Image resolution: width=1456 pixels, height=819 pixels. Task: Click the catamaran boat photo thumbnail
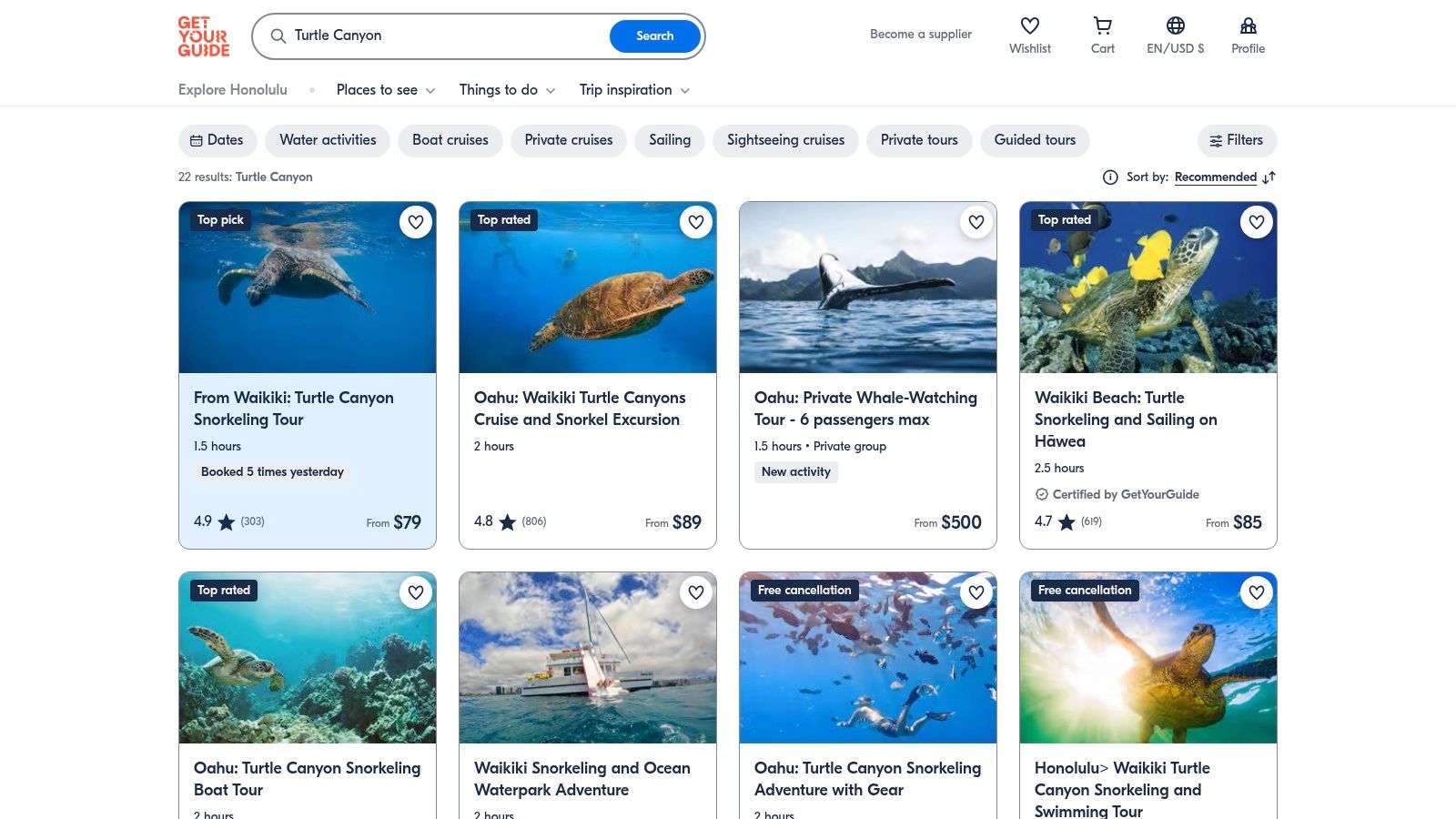(x=588, y=658)
